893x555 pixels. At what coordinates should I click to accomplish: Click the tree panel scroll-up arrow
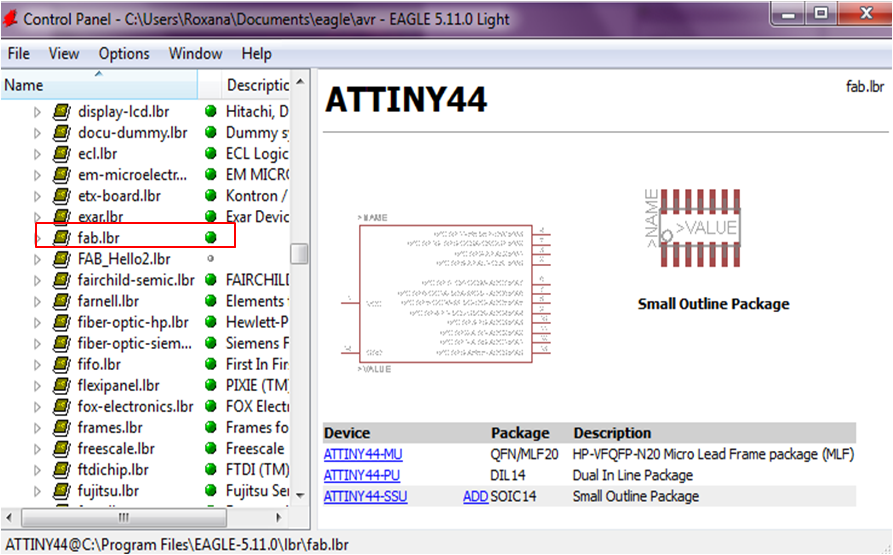tap(300, 82)
